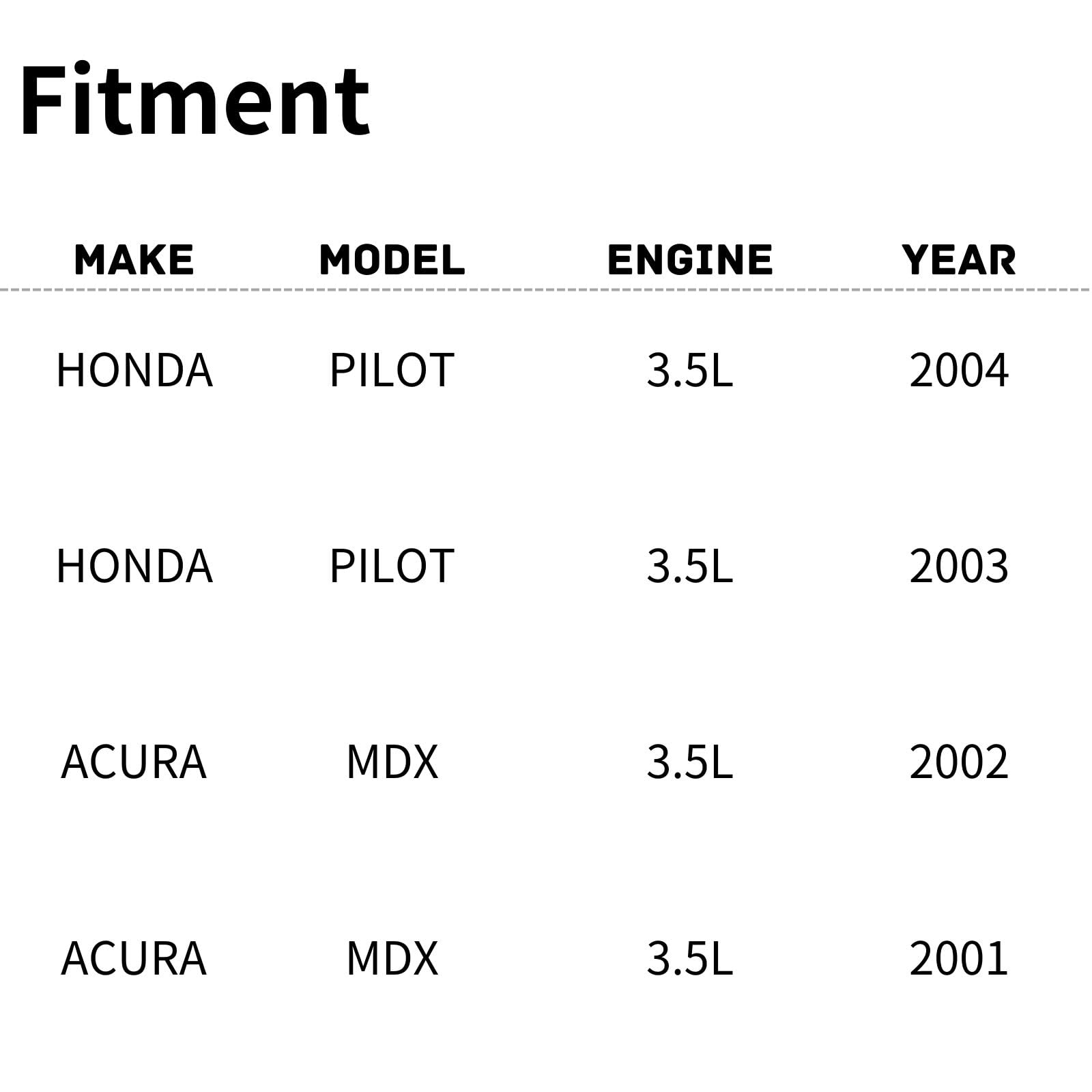Screen dimensions: 1092x1092
Task: Click ACURA in the 2001 row
Action: 134,958
